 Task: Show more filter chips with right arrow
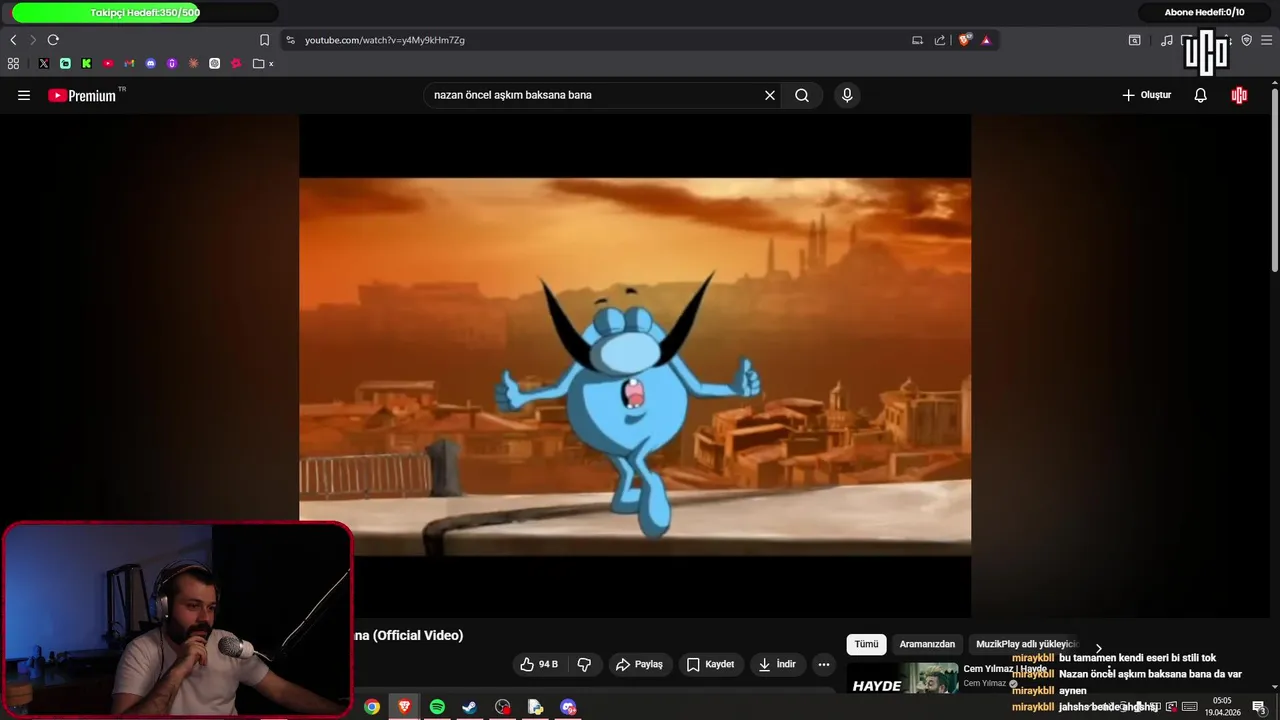coord(1098,648)
